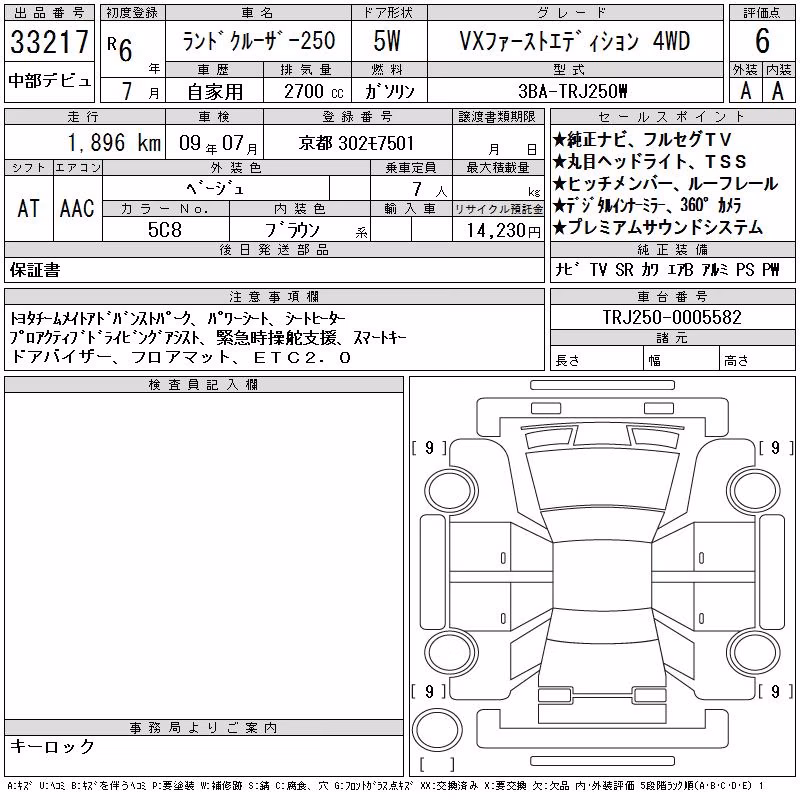
Task: Select the air conditioner value AAC
Action: point(77,208)
